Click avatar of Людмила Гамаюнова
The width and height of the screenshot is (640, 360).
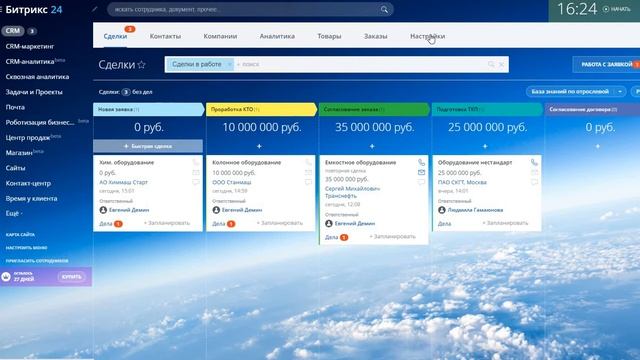pyautogui.click(x=442, y=210)
